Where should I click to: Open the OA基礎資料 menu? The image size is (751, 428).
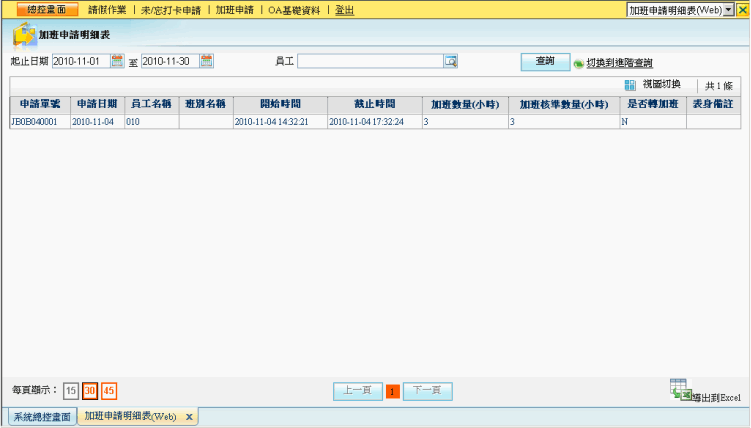pos(294,10)
